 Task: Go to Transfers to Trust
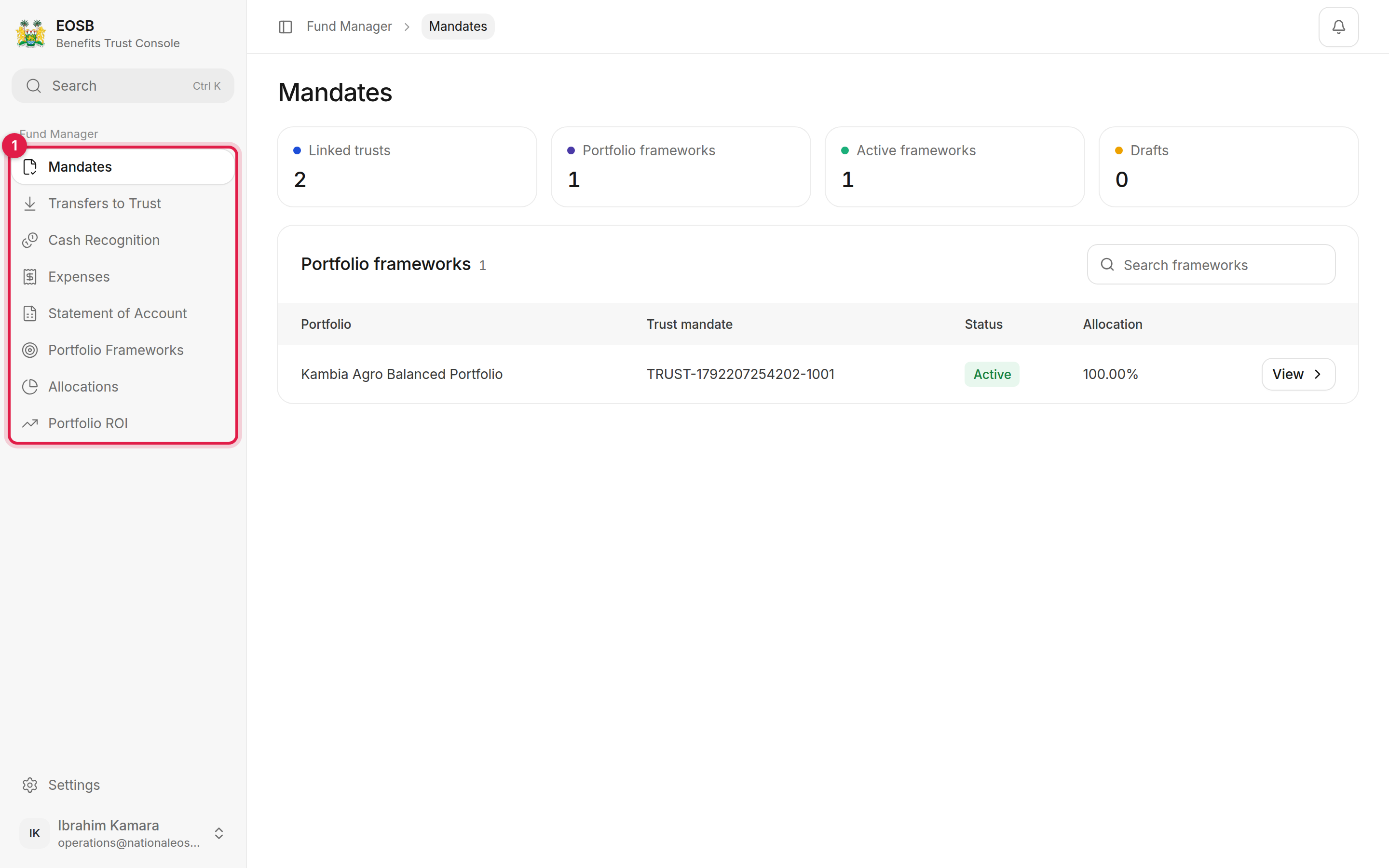click(x=123, y=203)
